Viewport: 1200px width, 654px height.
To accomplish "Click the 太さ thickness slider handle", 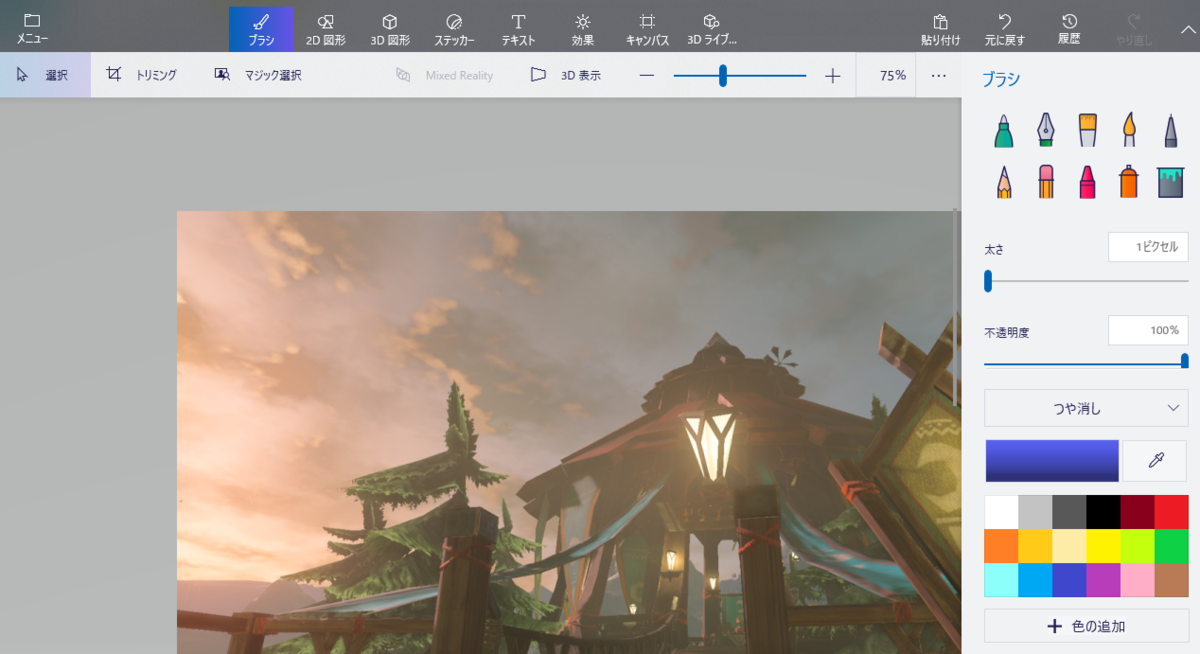I will pos(988,281).
